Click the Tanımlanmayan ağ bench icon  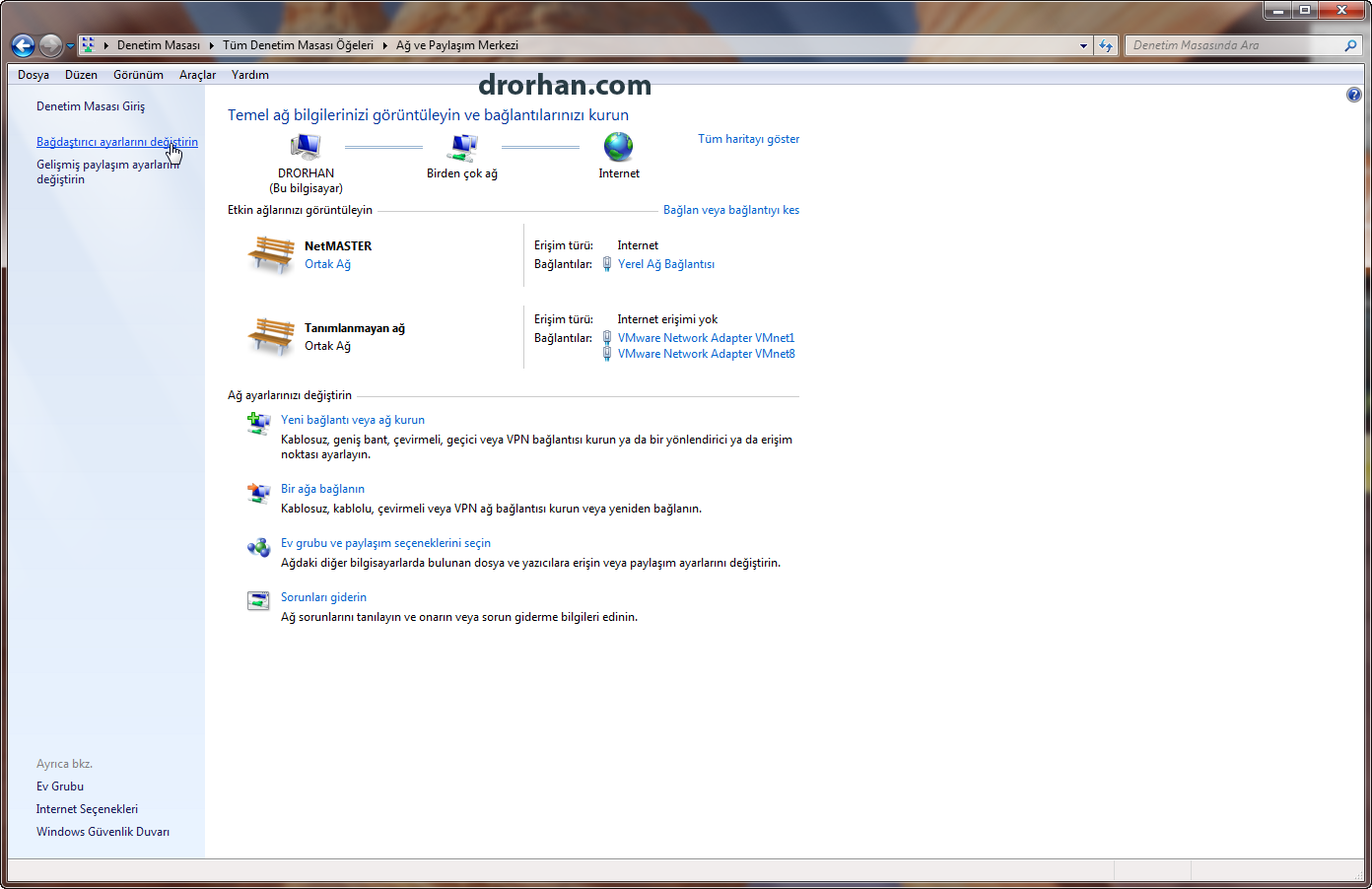pyautogui.click(x=271, y=336)
